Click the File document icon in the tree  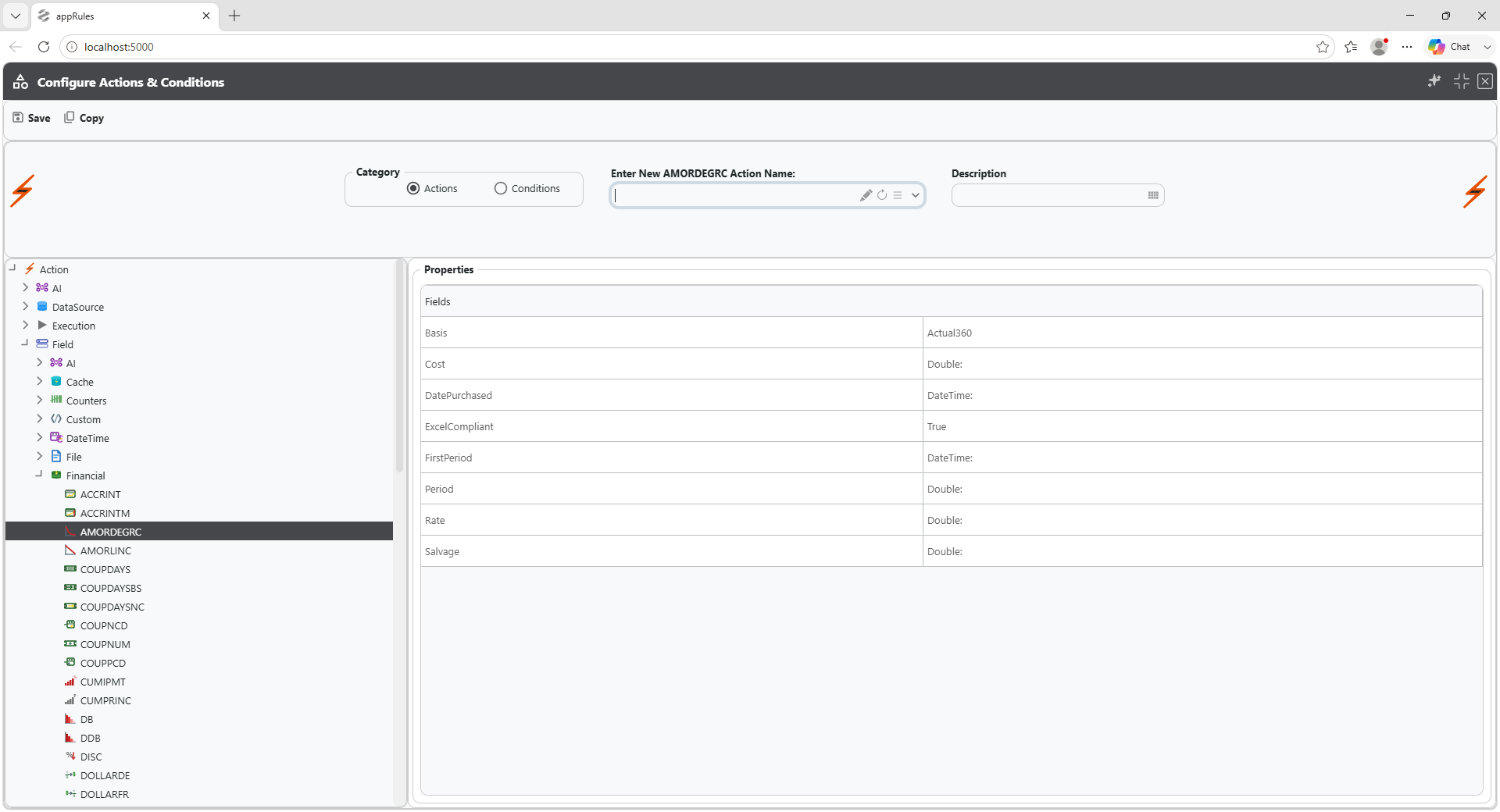point(56,456)
